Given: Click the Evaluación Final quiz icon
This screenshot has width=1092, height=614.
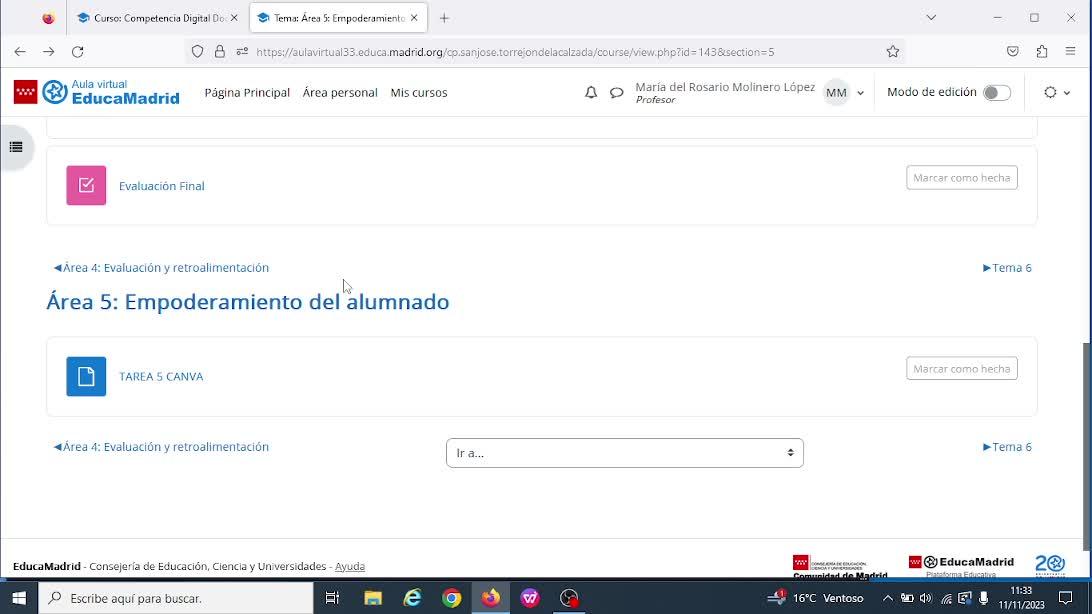Looking at the screenshot, I should click(x=86, y=185).
